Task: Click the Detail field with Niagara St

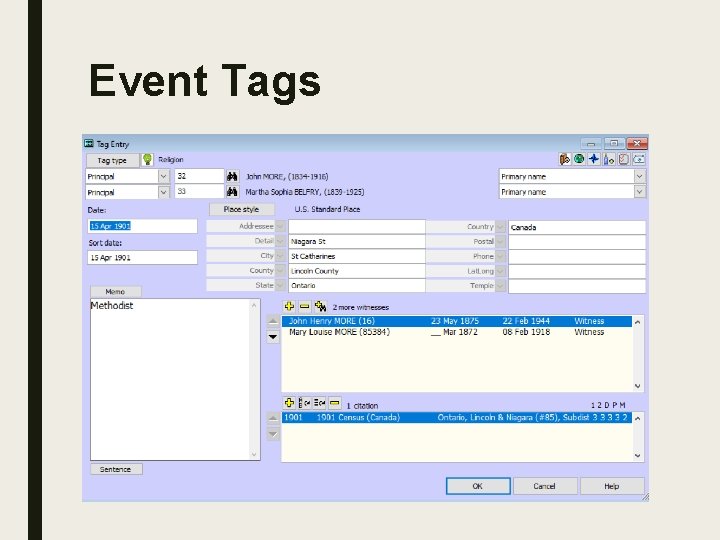Action: [x=357, y=242]
